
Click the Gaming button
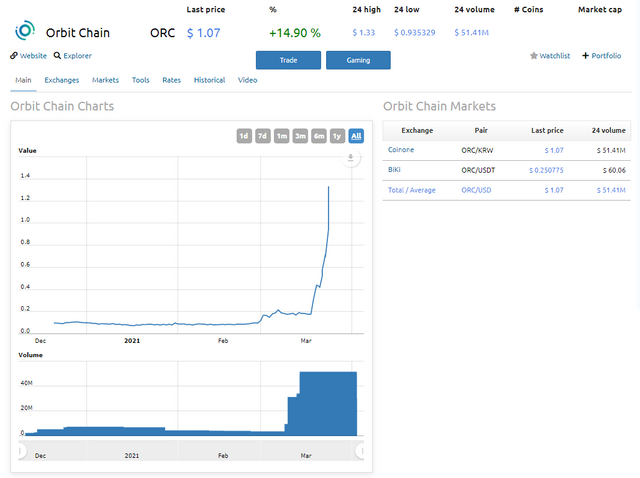click(358, 60)
